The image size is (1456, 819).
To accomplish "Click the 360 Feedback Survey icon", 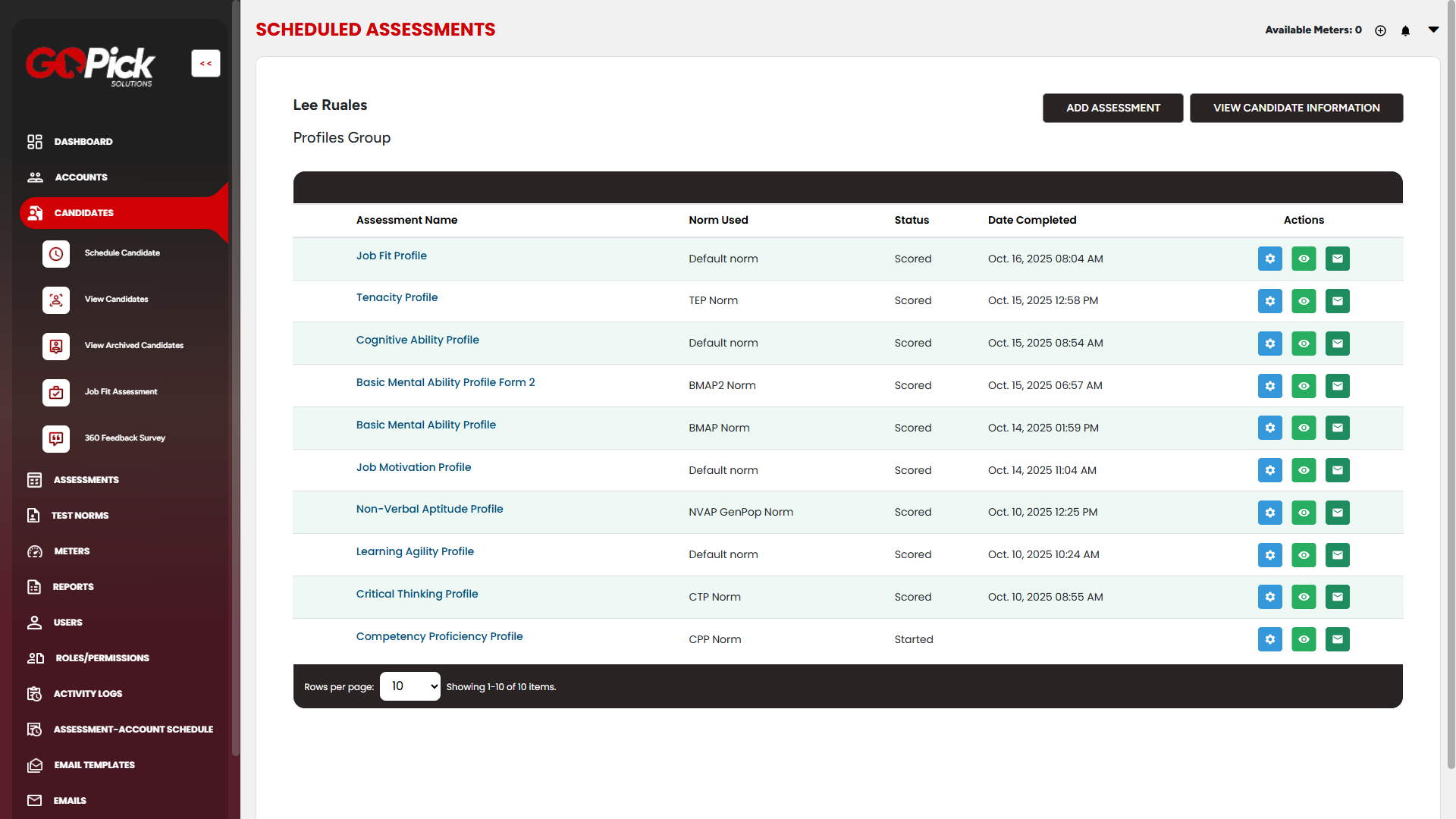I will point(56,438).
